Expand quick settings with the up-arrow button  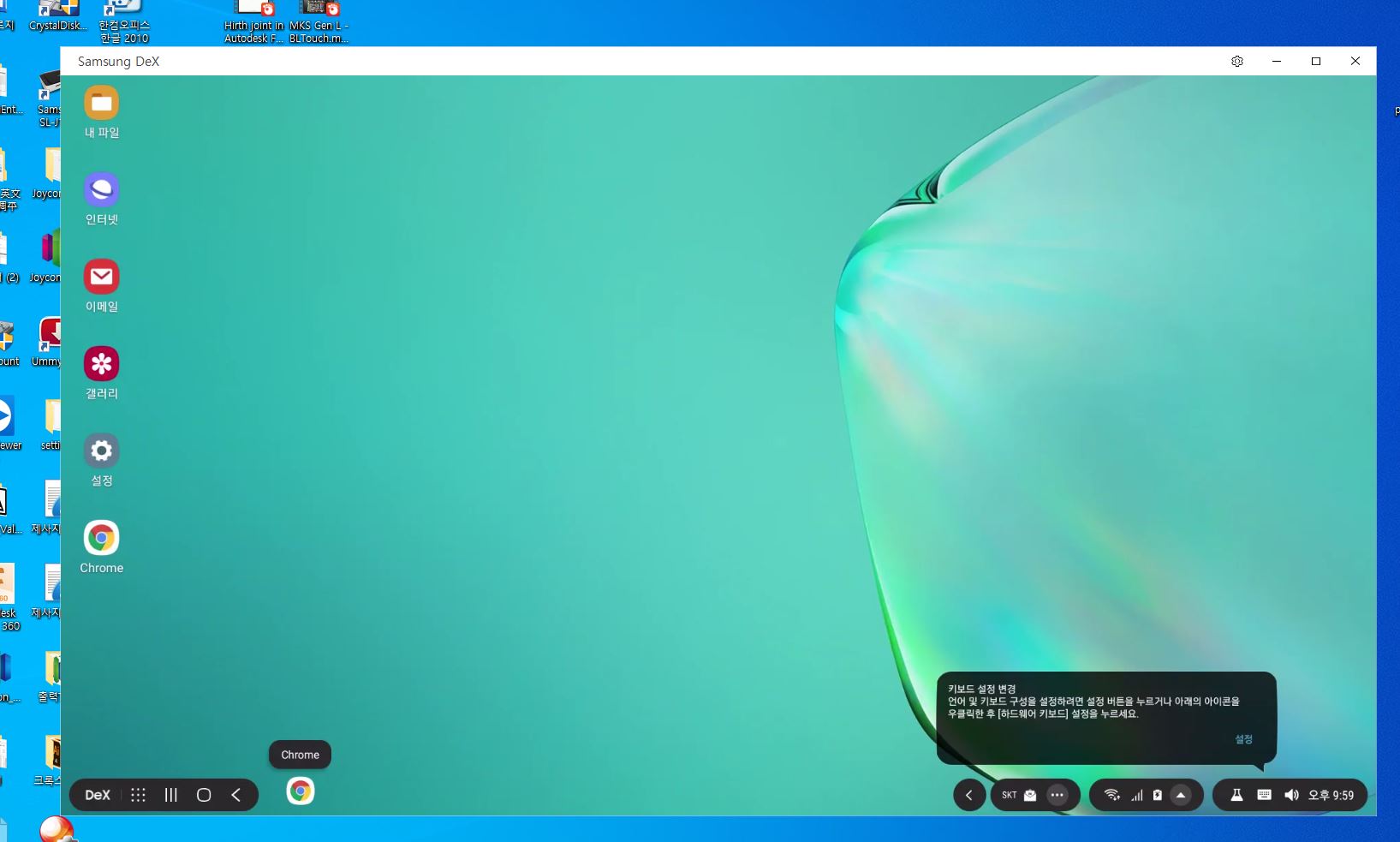(x=1181, y=795)
